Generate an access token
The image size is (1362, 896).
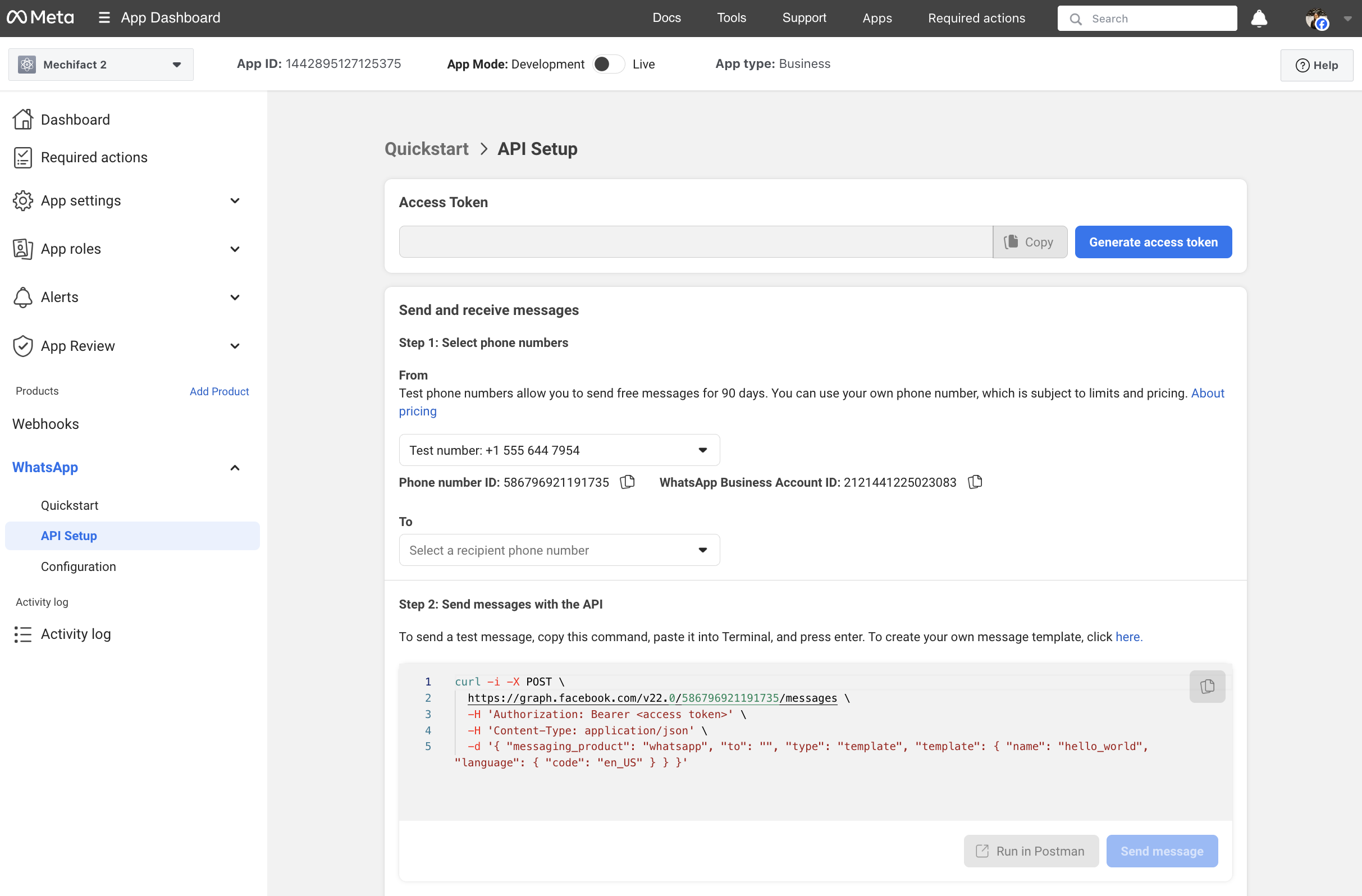(1153, 241)
